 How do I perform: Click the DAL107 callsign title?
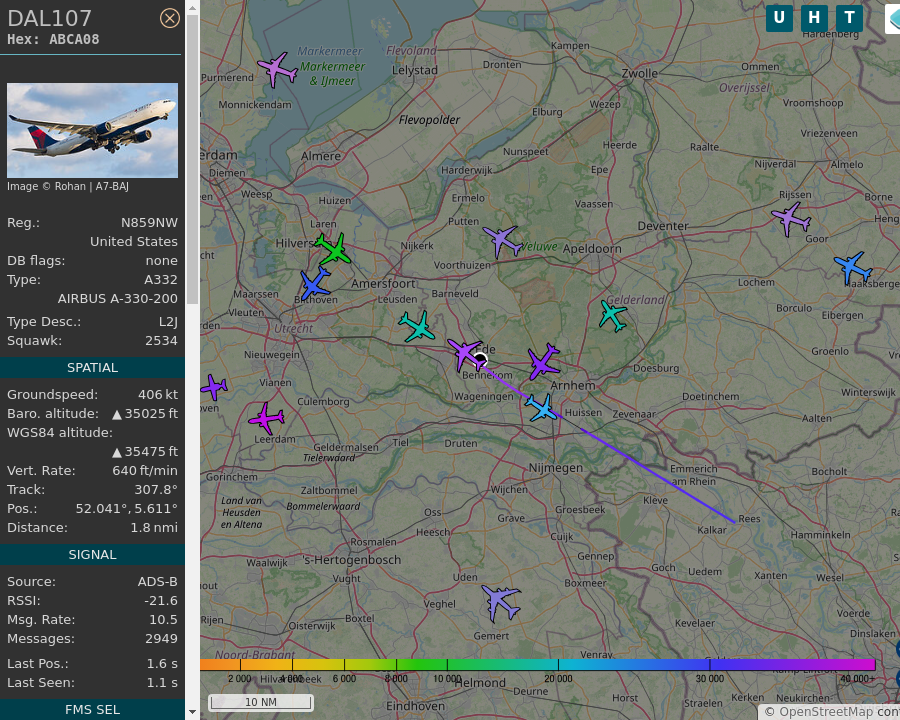pyautogui.click(x=49, y=18)
